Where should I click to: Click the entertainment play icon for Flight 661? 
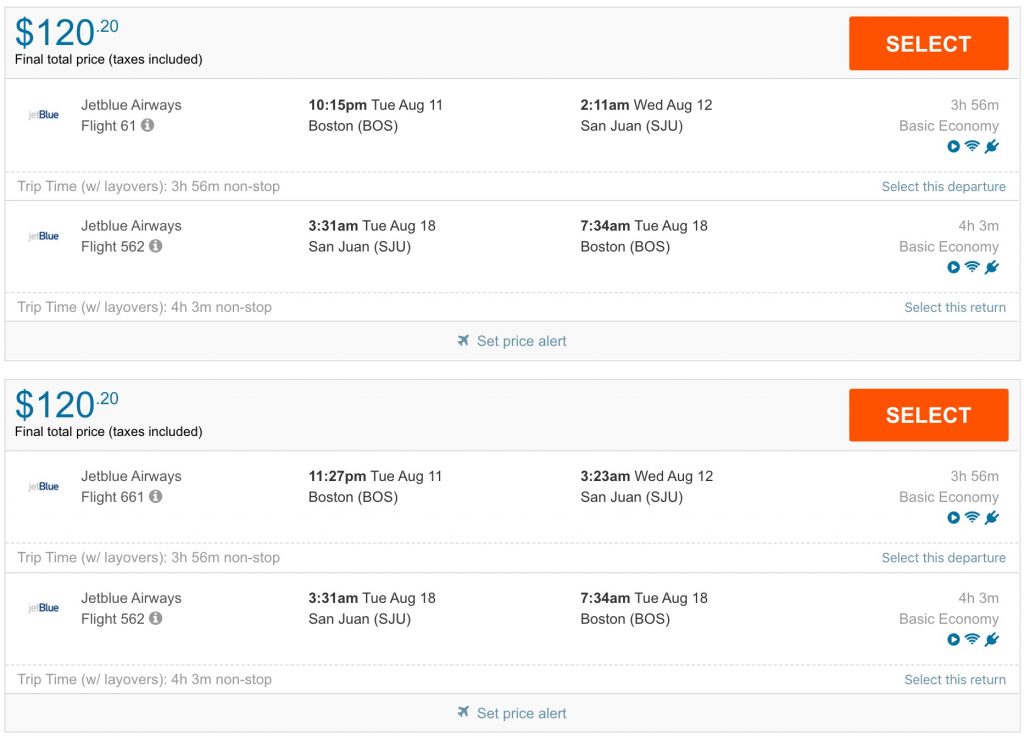(954, 518)
